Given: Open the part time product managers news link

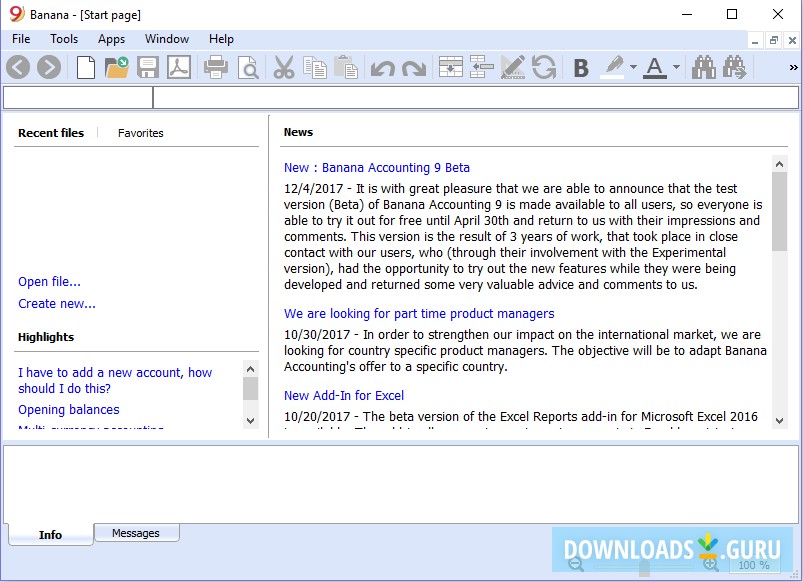Looking at the screenshot, I should [419, 314].
